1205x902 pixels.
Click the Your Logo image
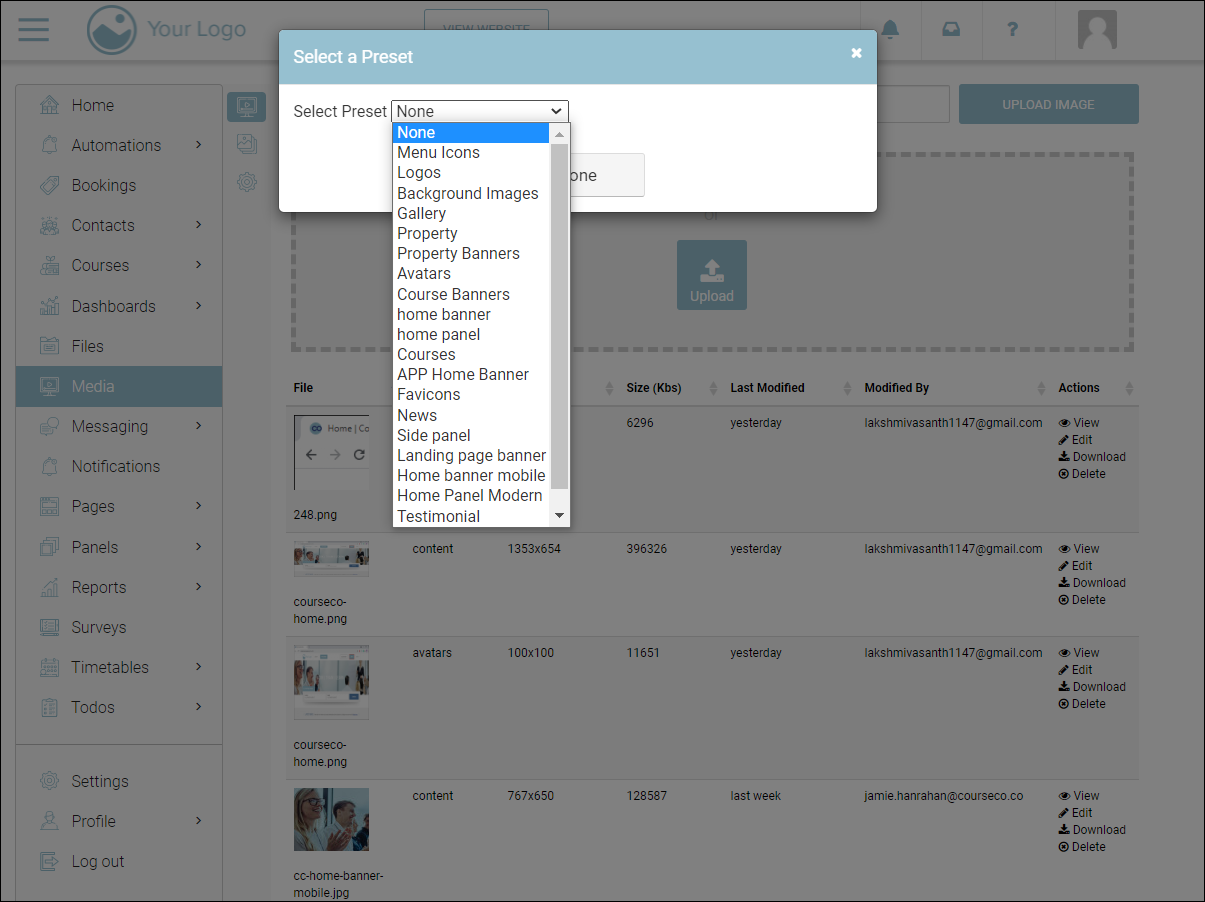pyautogui.click(x=166, y=30)
